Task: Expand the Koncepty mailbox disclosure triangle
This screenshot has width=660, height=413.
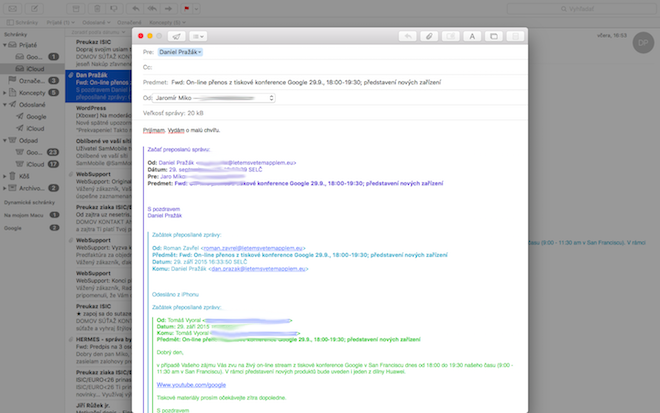Action: point(5,93)
